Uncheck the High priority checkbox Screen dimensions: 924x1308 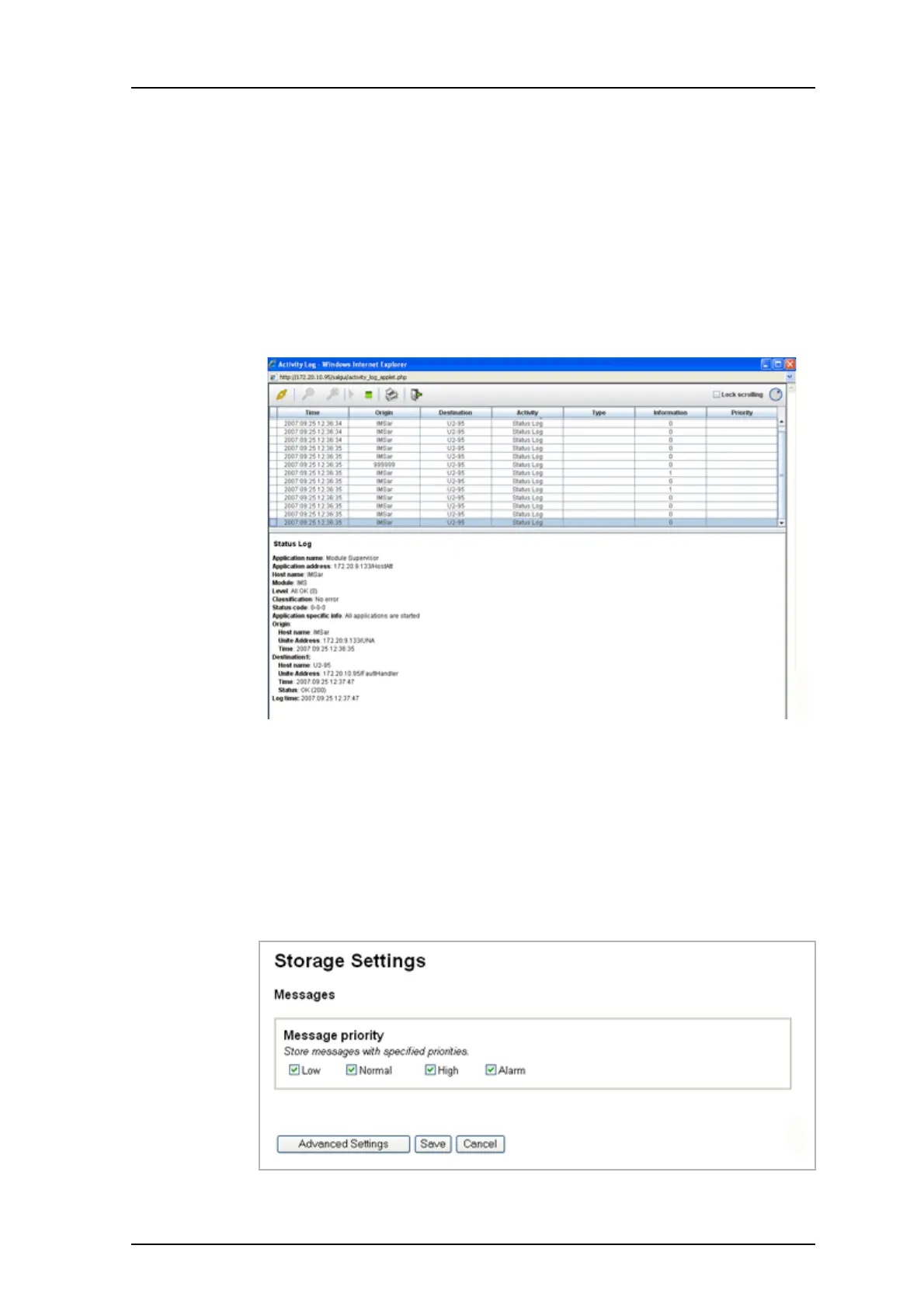430,1070
